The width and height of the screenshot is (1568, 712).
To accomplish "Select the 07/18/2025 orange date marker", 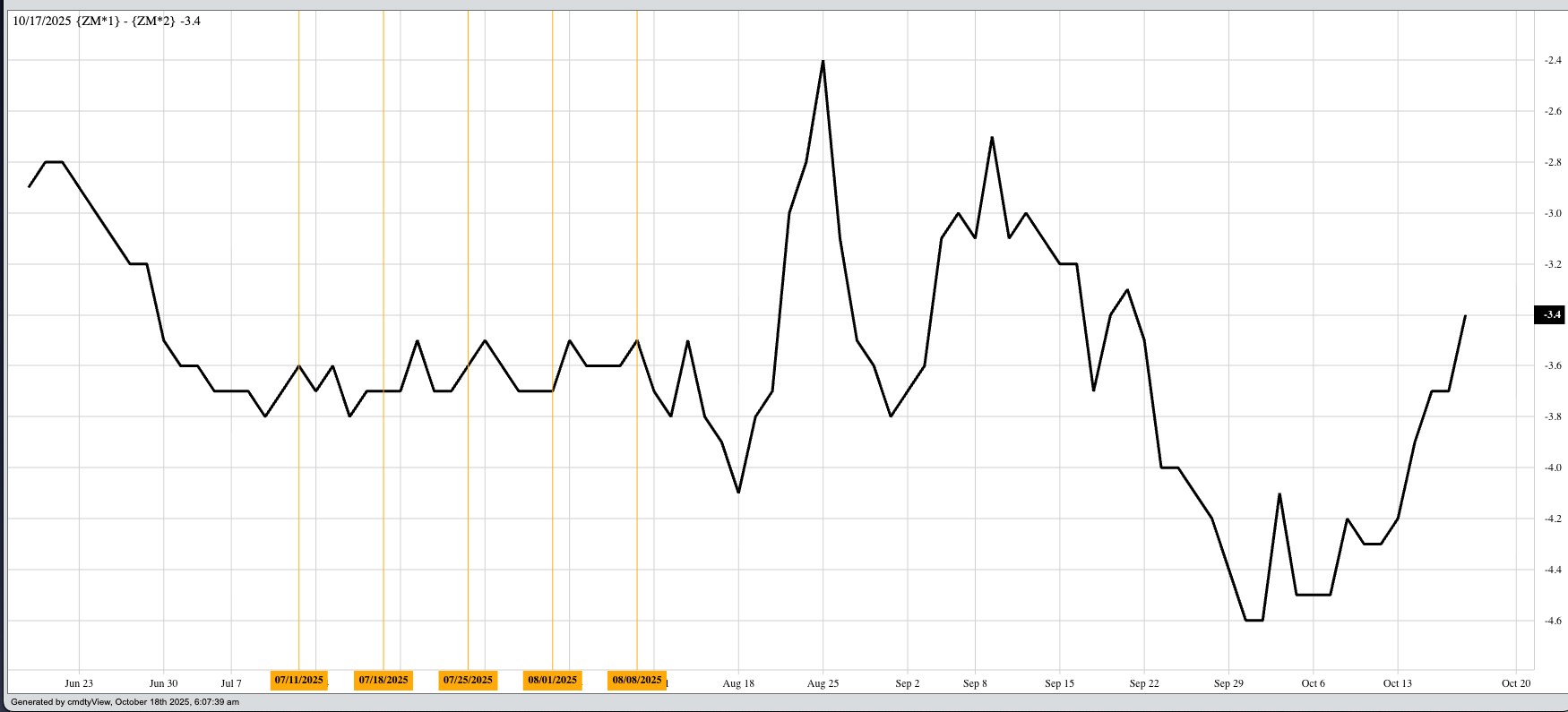I will pyautogui.click(x=383, y=681).
